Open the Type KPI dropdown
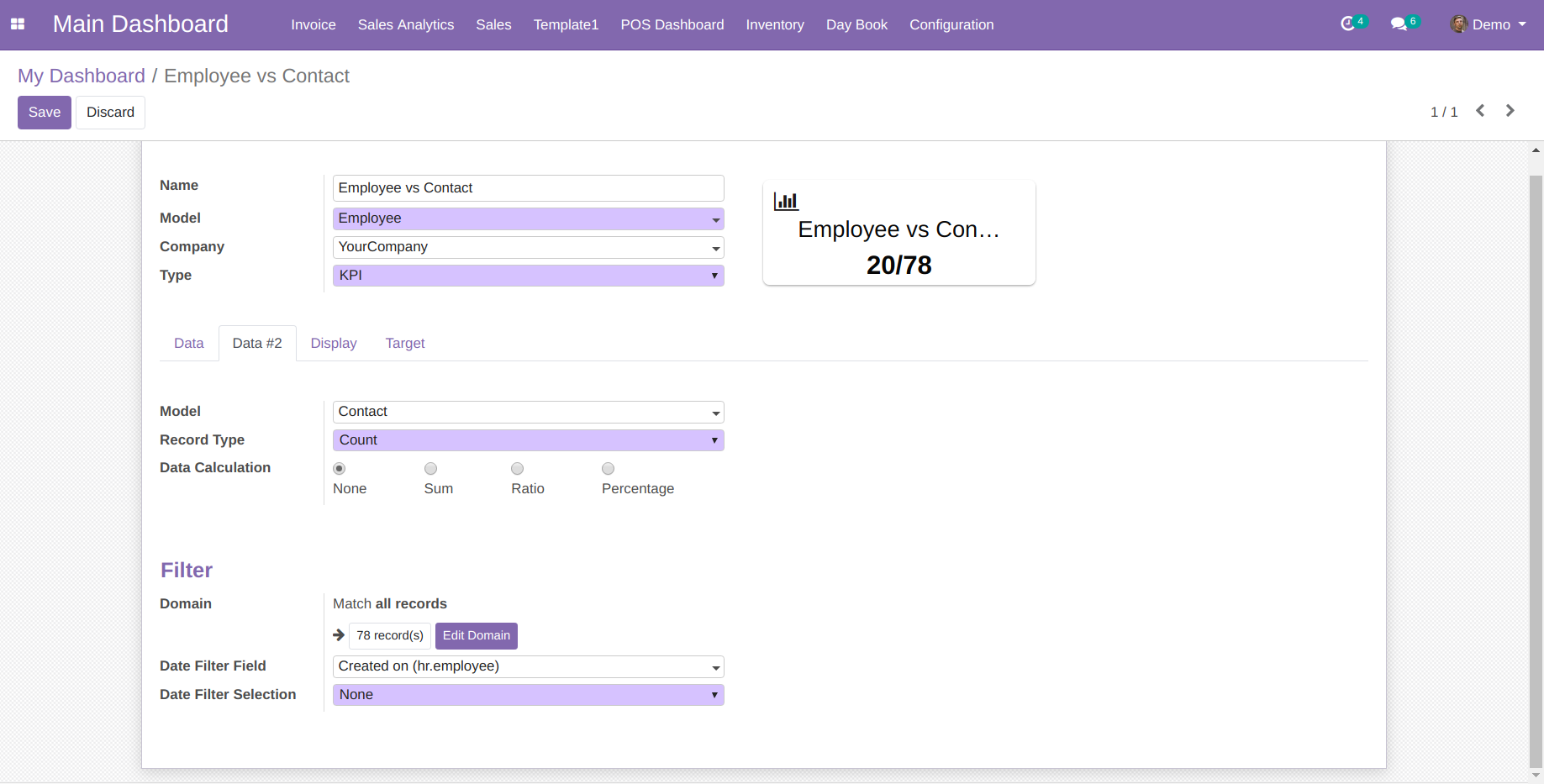 [x=529, y=276]
